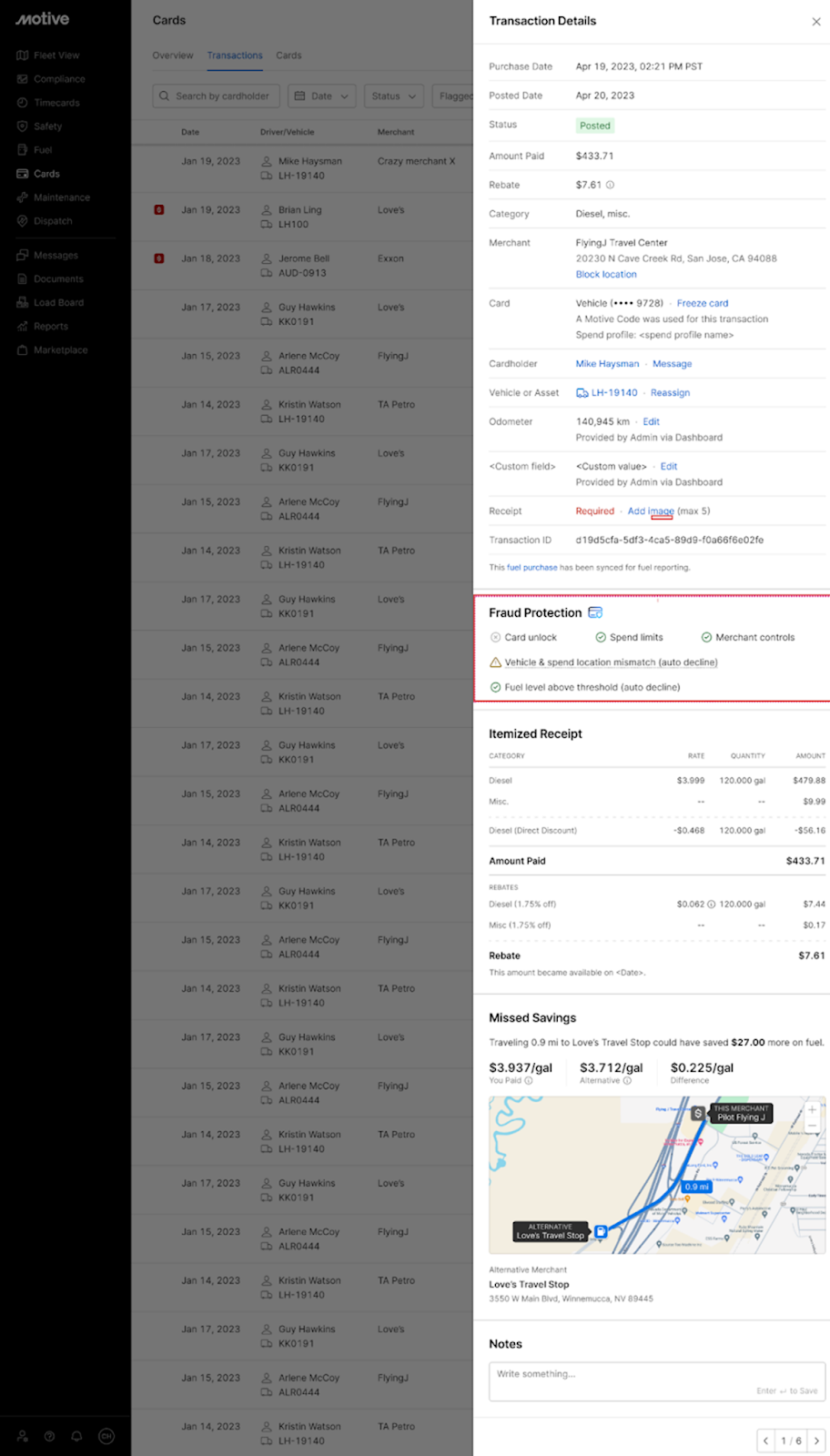Go to previous transaction
The width and height of the screenshot is (830, 1456).
click(766, 1441)
